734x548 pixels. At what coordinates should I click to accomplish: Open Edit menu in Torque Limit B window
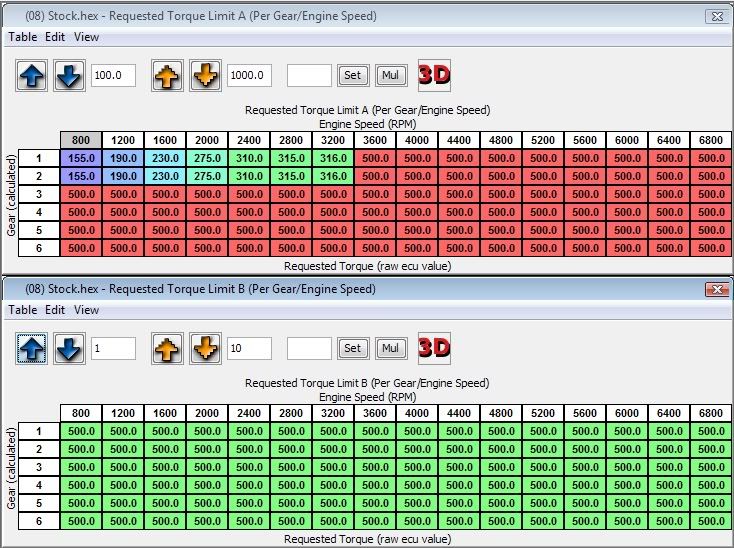[54, 310]
